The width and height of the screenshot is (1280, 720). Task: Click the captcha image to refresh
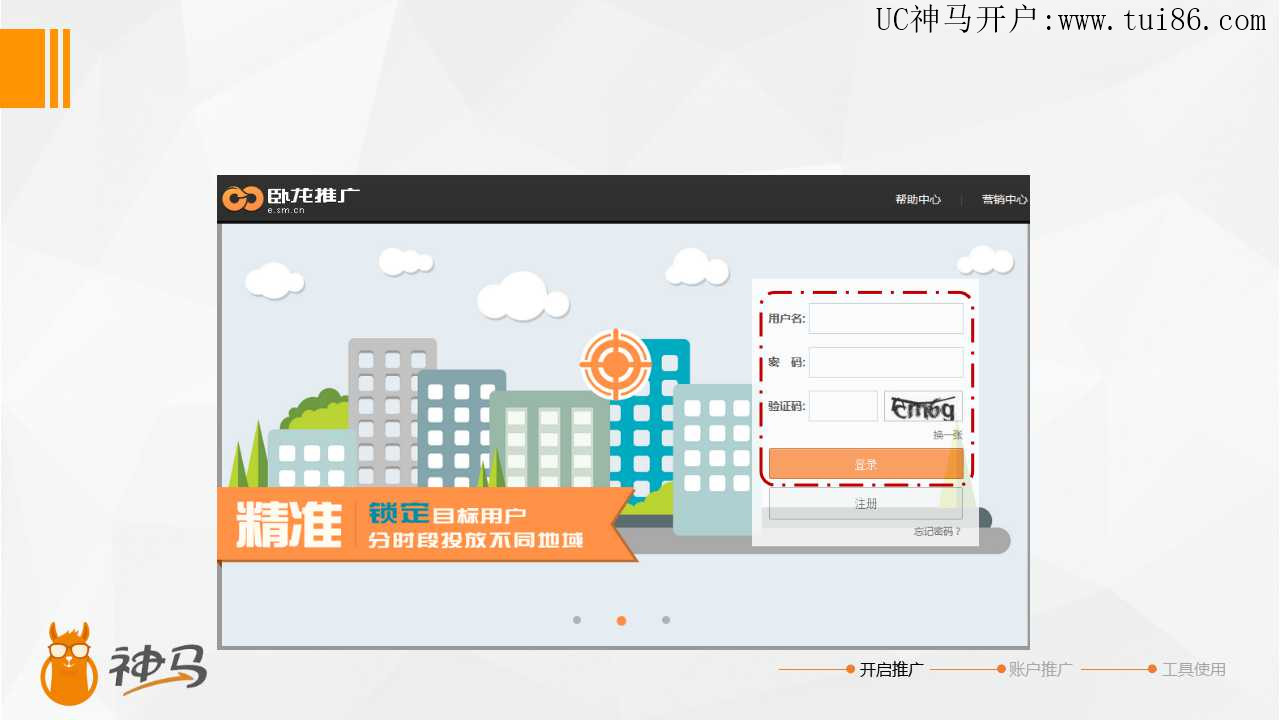[x=923, y=406]
